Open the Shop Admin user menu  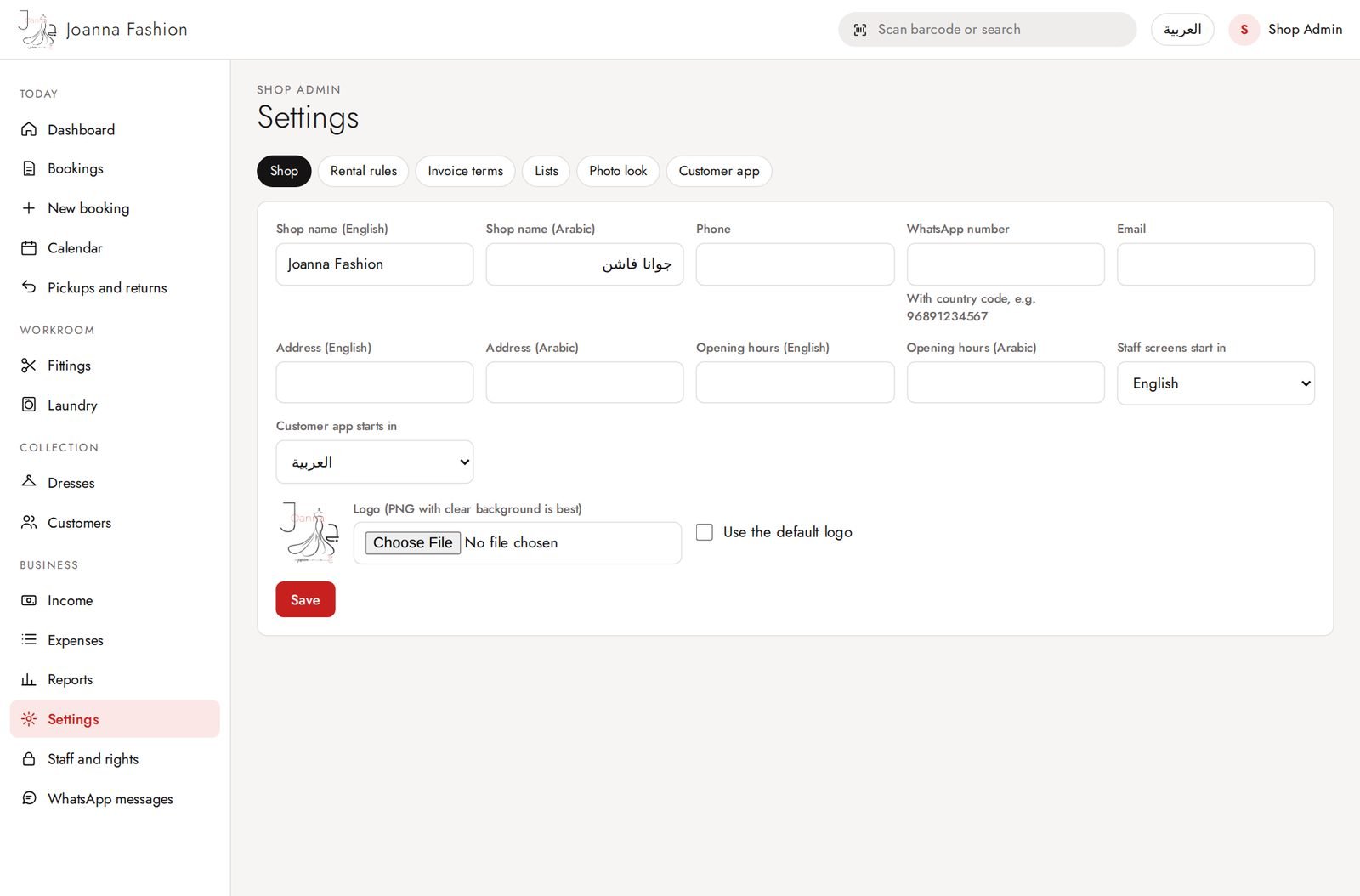coord(1286,30)
